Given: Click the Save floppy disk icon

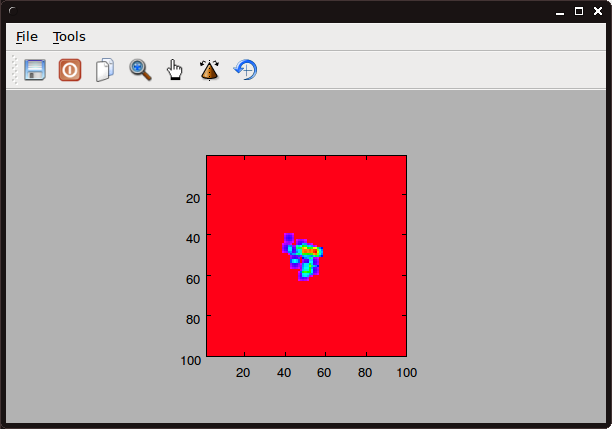Looking at the screenshot, I should 35,70.
